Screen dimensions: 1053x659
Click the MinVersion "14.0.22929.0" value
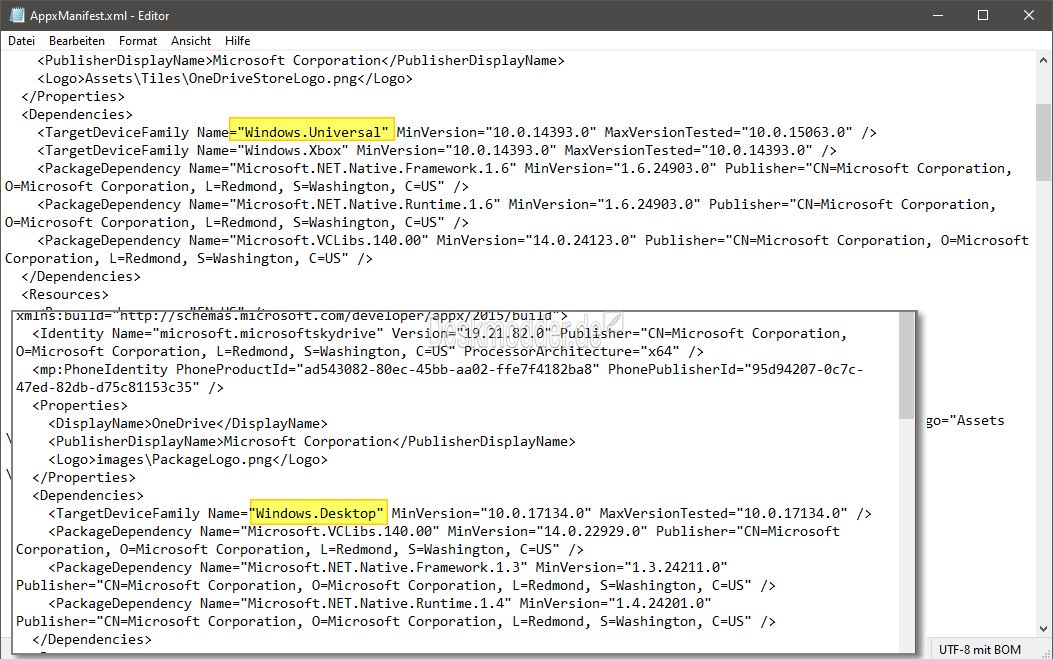[x=592, y=531]
